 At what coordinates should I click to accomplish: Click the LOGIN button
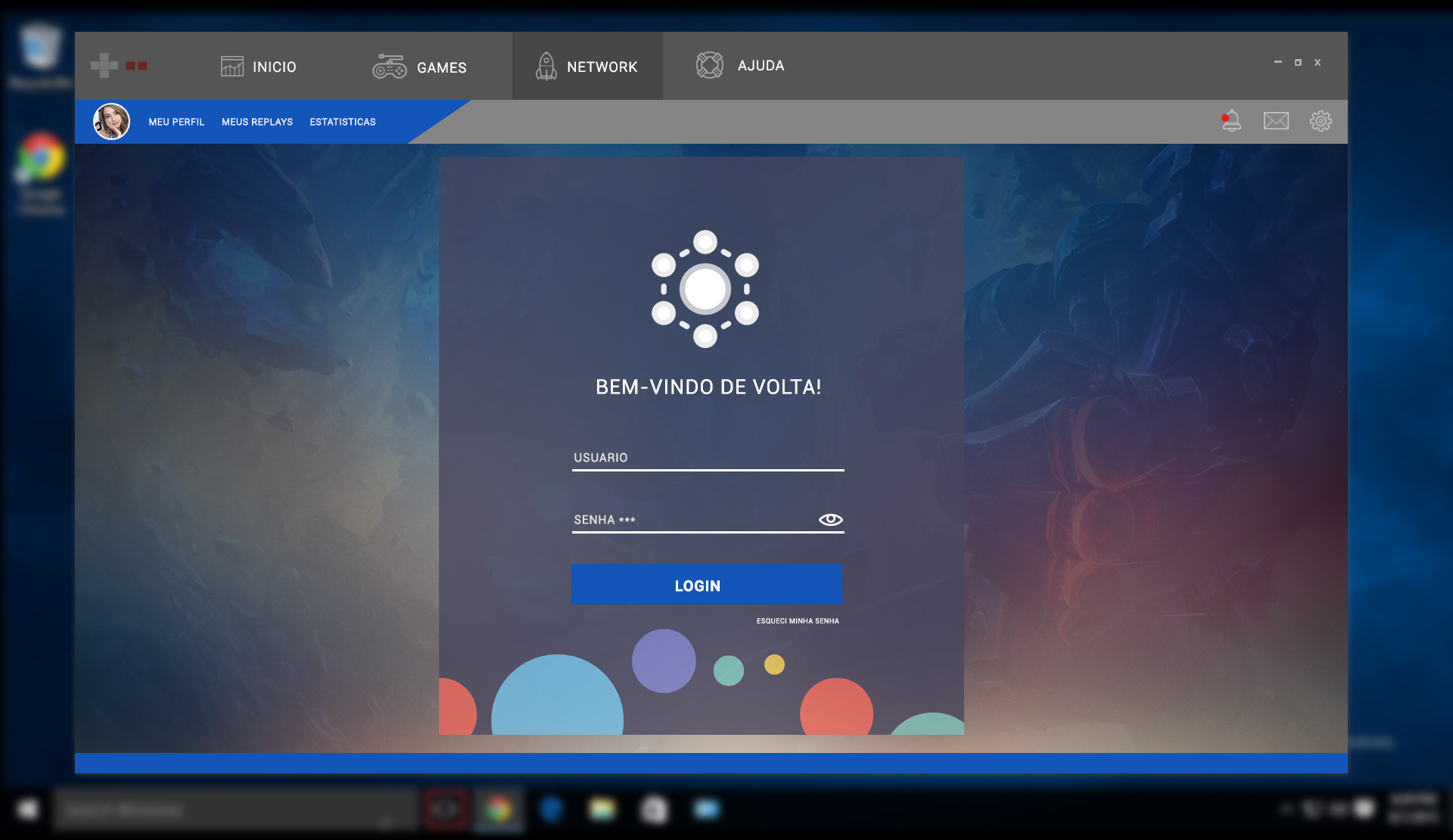tap(707, 585)
